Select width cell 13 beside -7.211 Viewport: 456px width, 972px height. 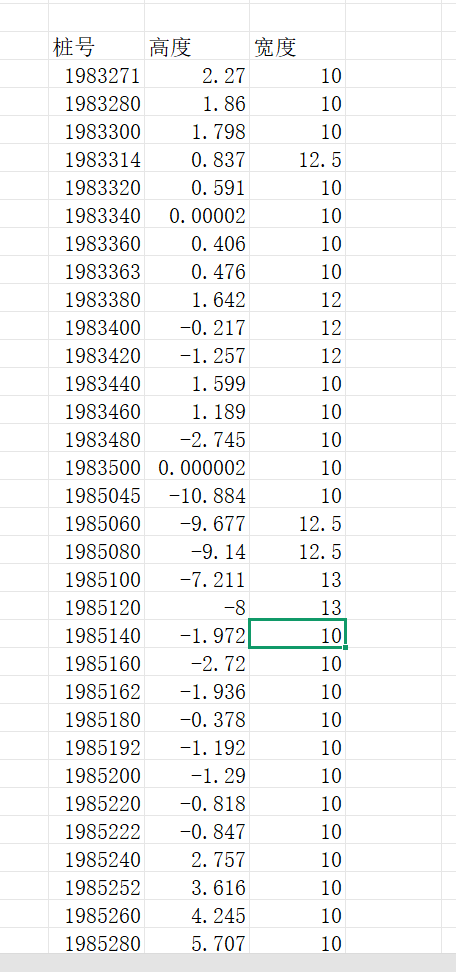(x=297, y=580)
